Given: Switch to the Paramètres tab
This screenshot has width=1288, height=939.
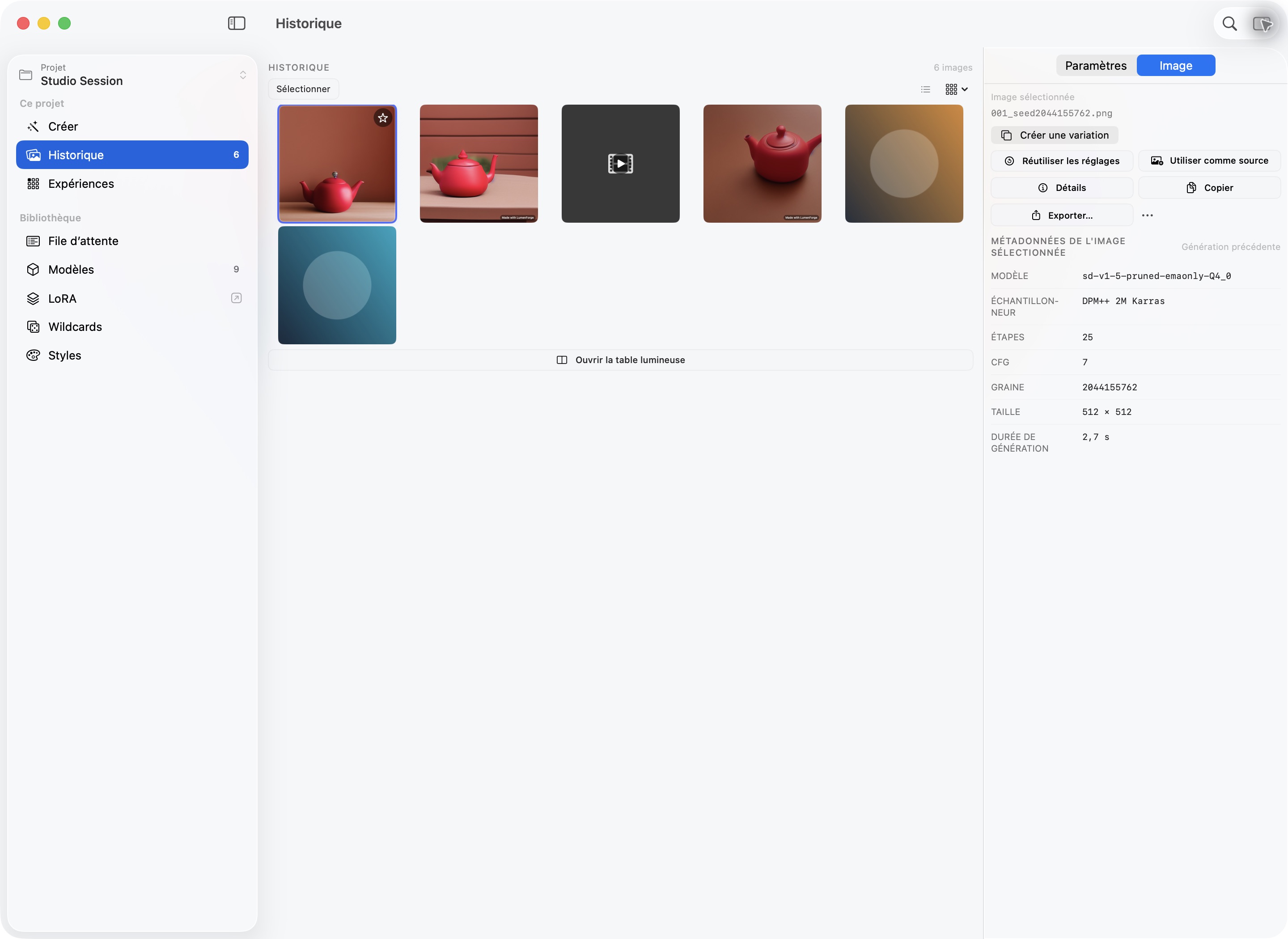Looking at the screenshot, I should [1096, 65].
